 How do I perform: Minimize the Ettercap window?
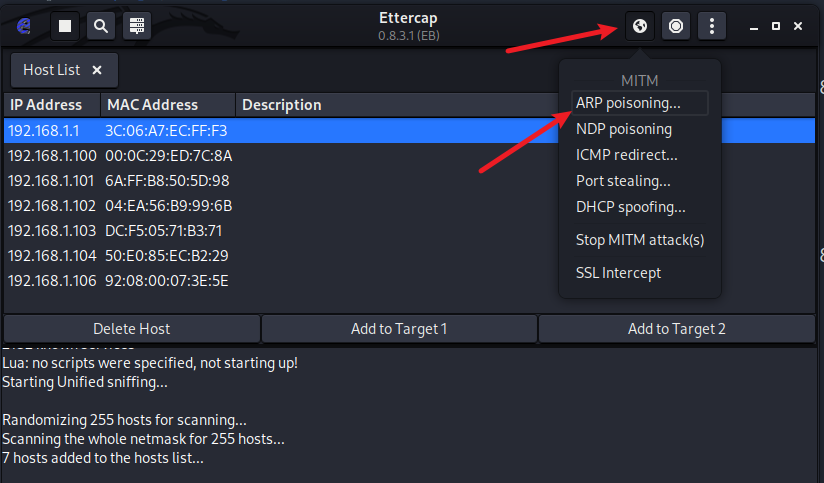coord(754,26)
